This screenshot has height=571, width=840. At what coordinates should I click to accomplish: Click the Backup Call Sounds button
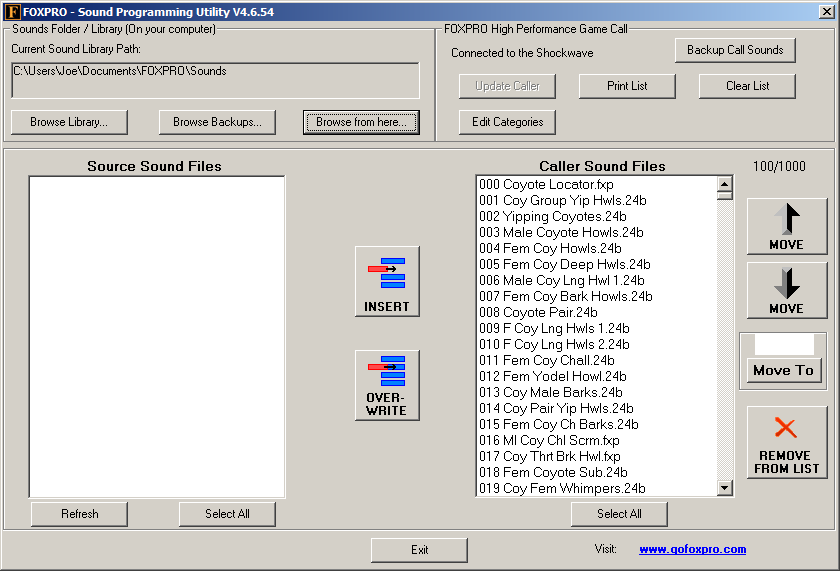[x=735, y=50]
